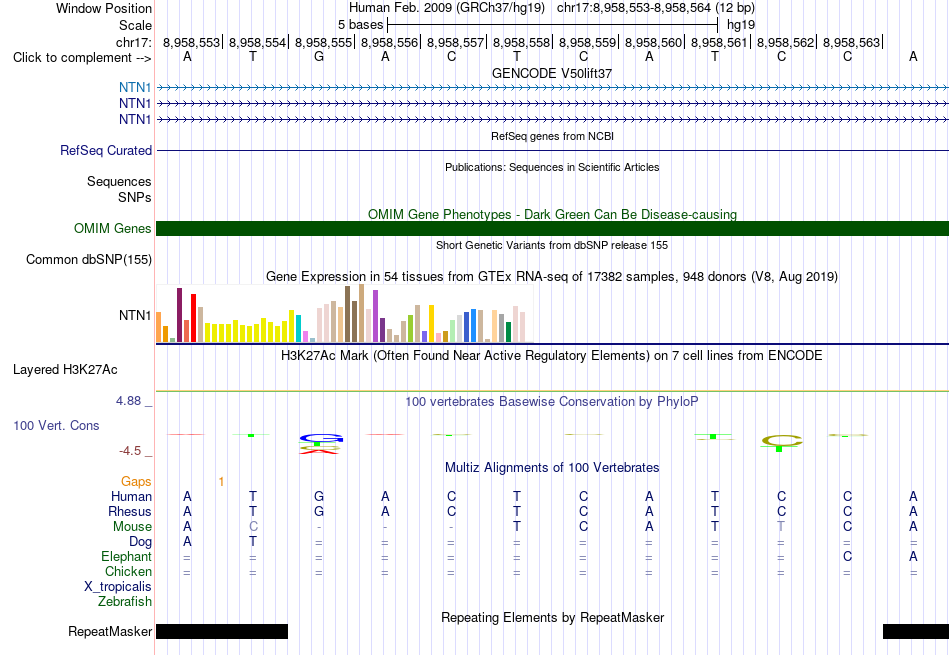Click position label 8,958,553
This screenshot has width=950, height=655.
[191, 42]
